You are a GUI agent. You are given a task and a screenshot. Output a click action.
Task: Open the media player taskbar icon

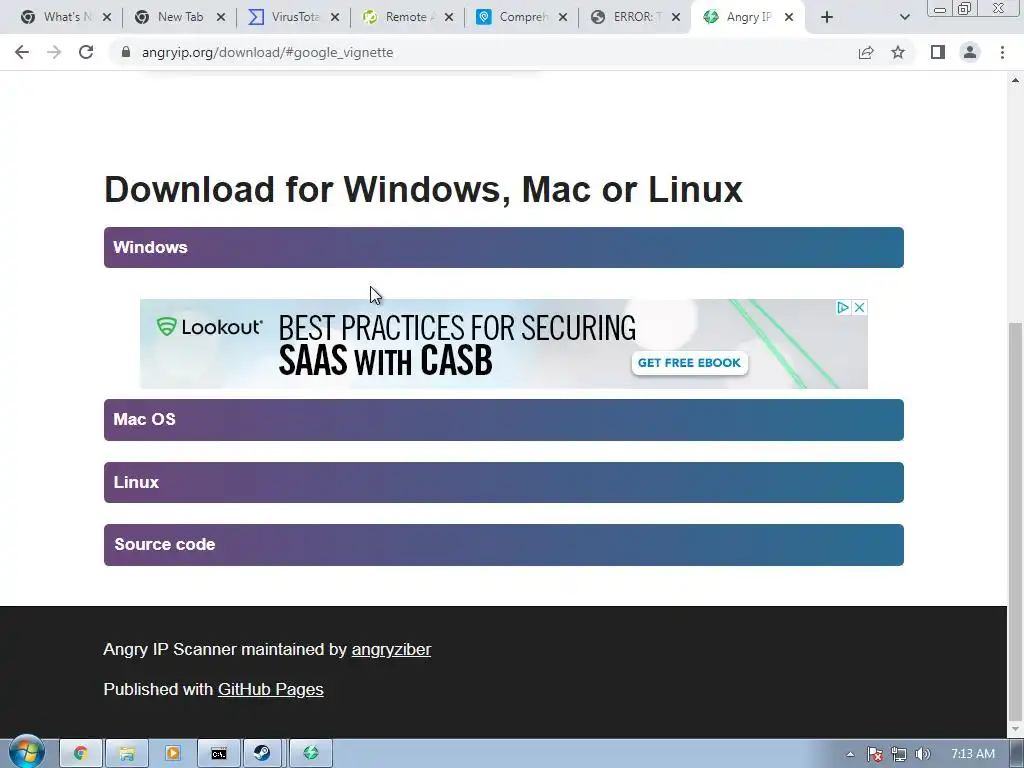pyautogui.click(x=173, y=754)
